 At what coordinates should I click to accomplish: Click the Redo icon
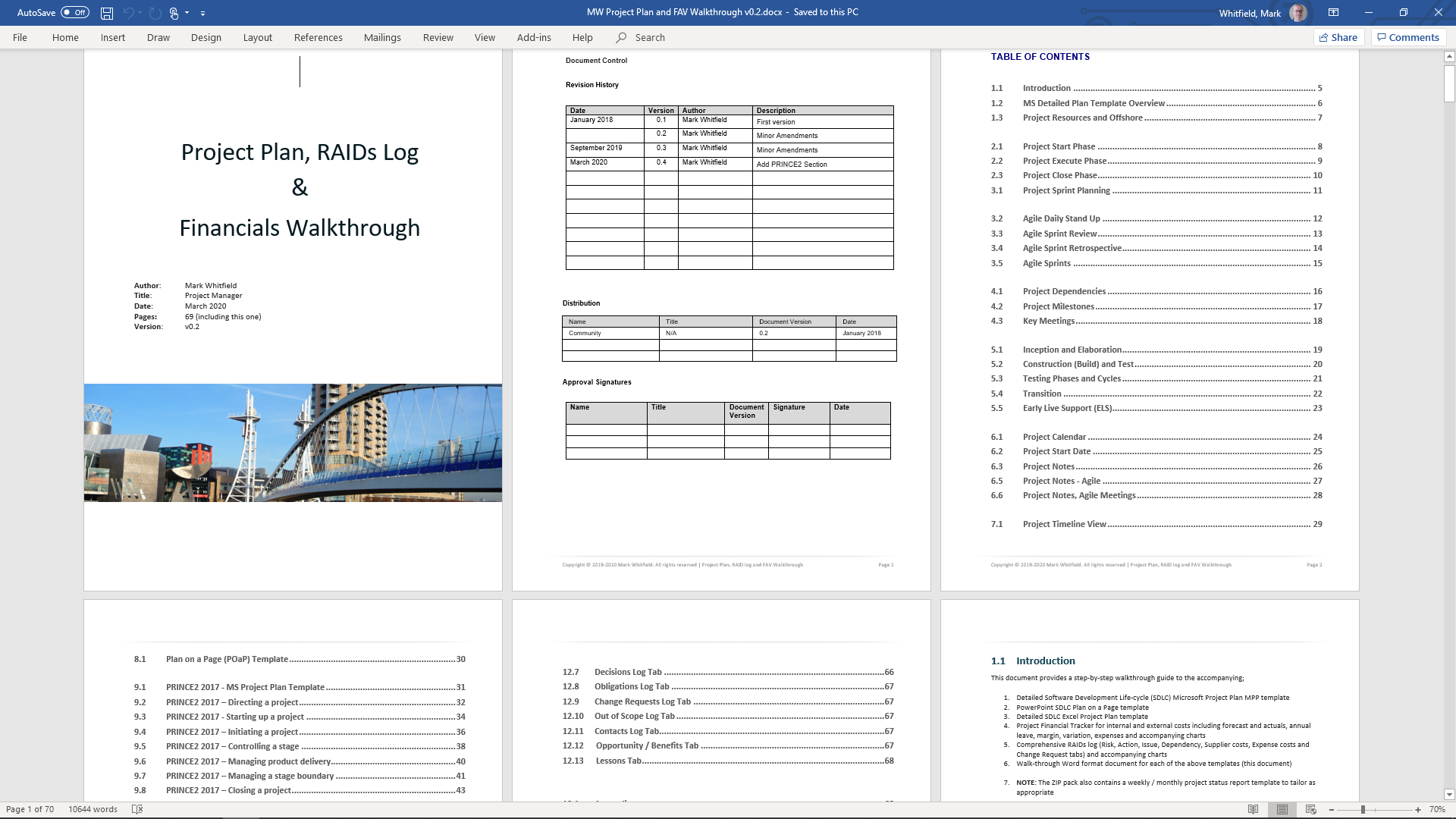point(155,13)
